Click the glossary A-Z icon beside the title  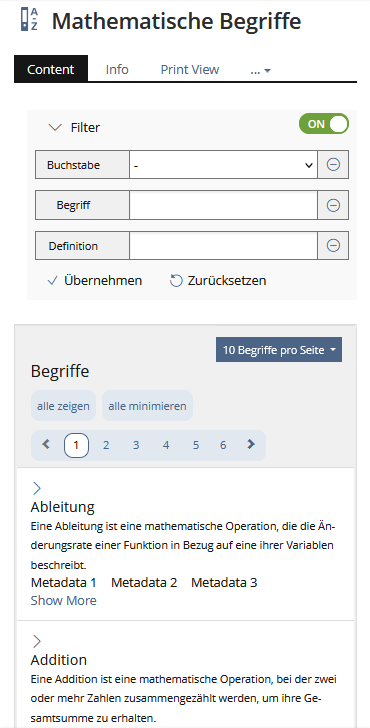click(30, 20)
